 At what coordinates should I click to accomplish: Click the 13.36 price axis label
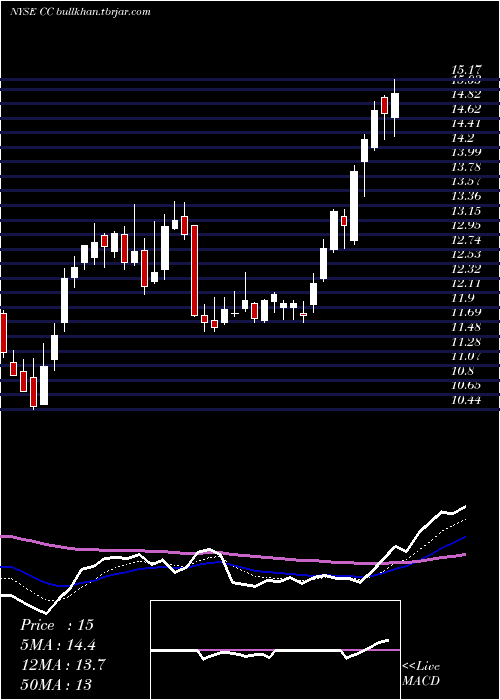tap(466, 196)
